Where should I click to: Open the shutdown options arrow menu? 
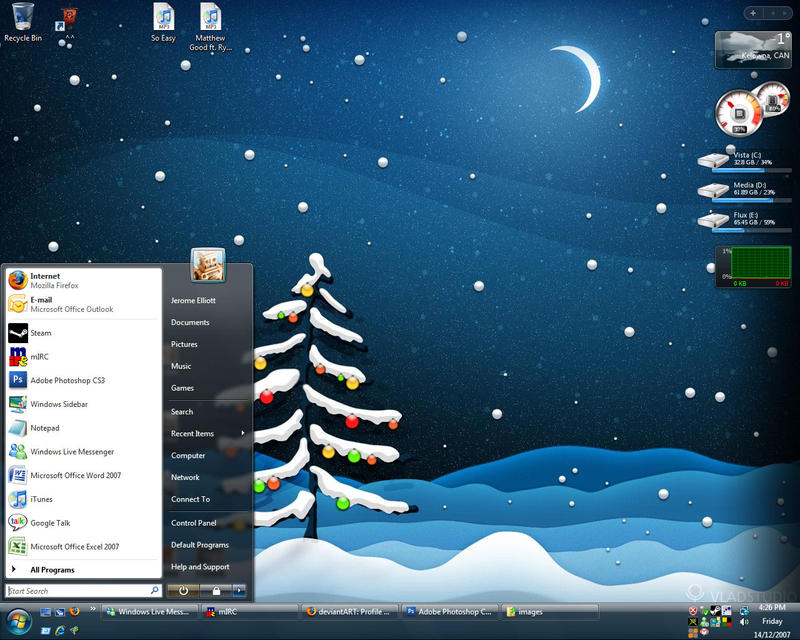click(239, 589)
